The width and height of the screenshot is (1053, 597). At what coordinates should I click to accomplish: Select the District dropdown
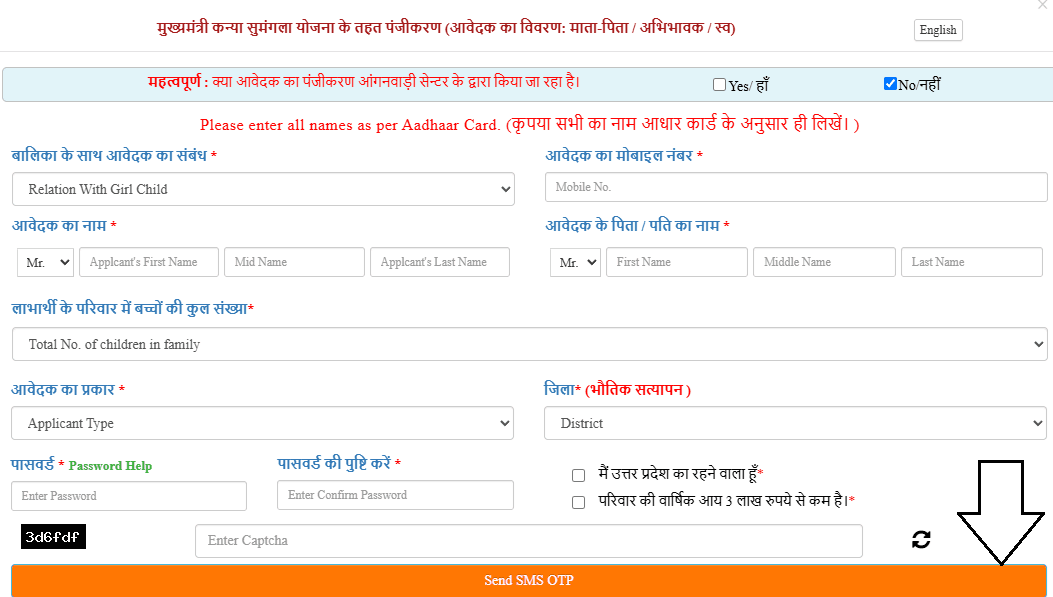point(795,423)
